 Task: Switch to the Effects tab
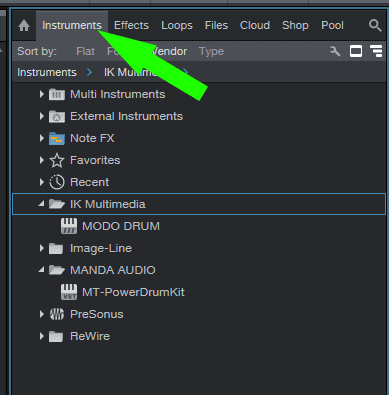[x=131, y=25]
